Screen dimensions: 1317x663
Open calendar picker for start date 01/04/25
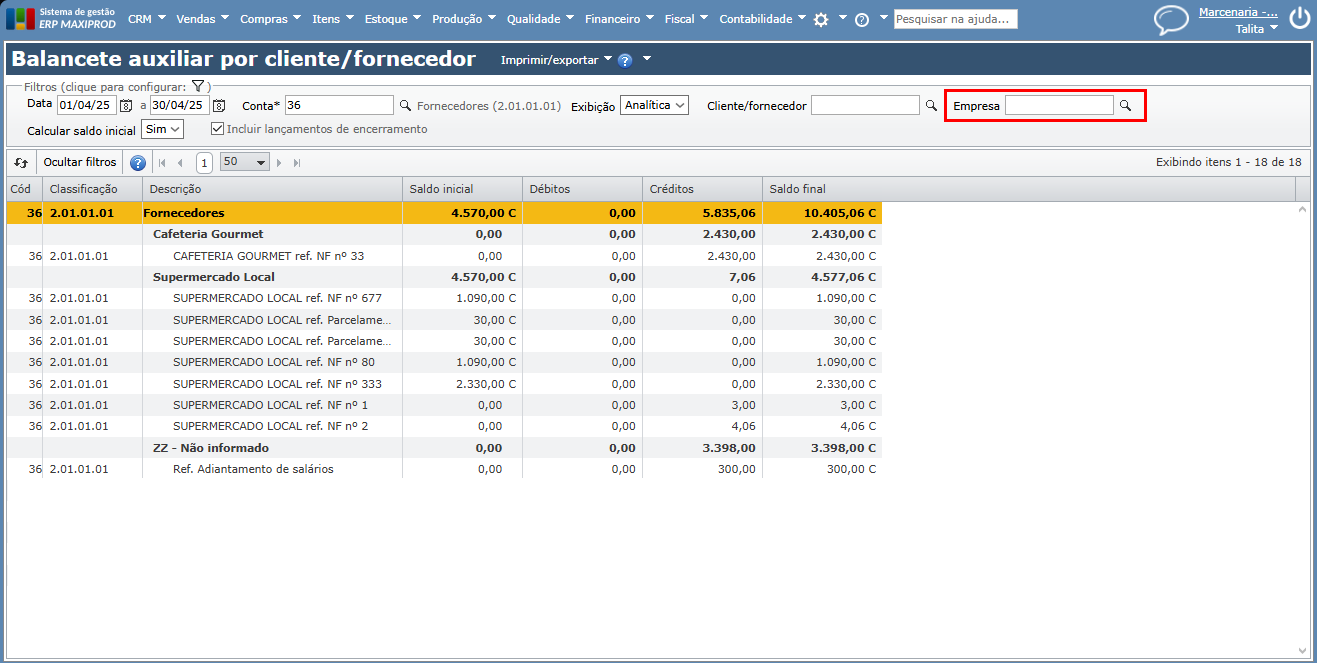coord(126,105)
